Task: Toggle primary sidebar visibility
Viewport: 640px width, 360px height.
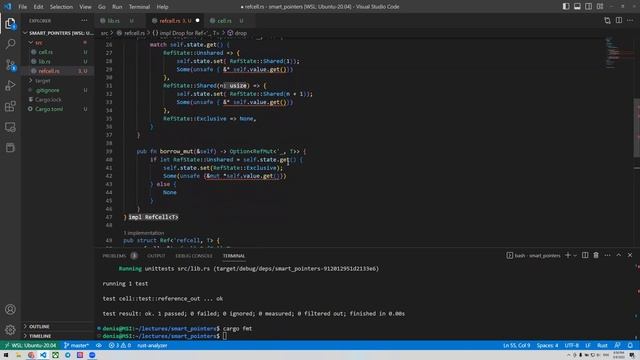Action: [x=566, y=7]
